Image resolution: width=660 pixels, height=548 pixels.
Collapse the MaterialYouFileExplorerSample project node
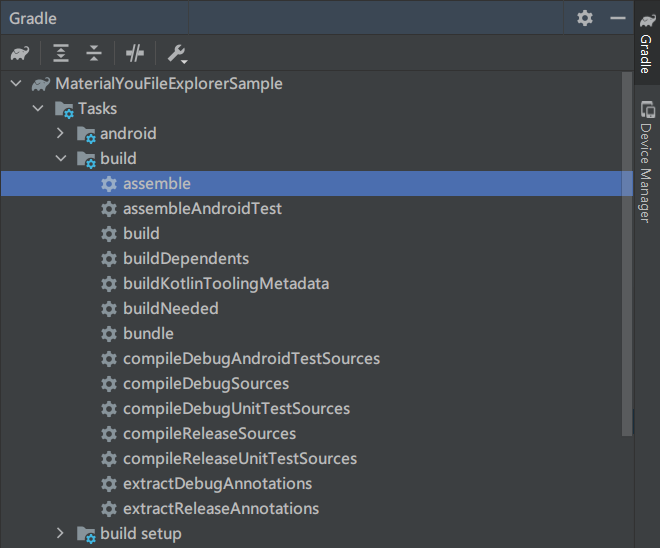pos(15,84)
